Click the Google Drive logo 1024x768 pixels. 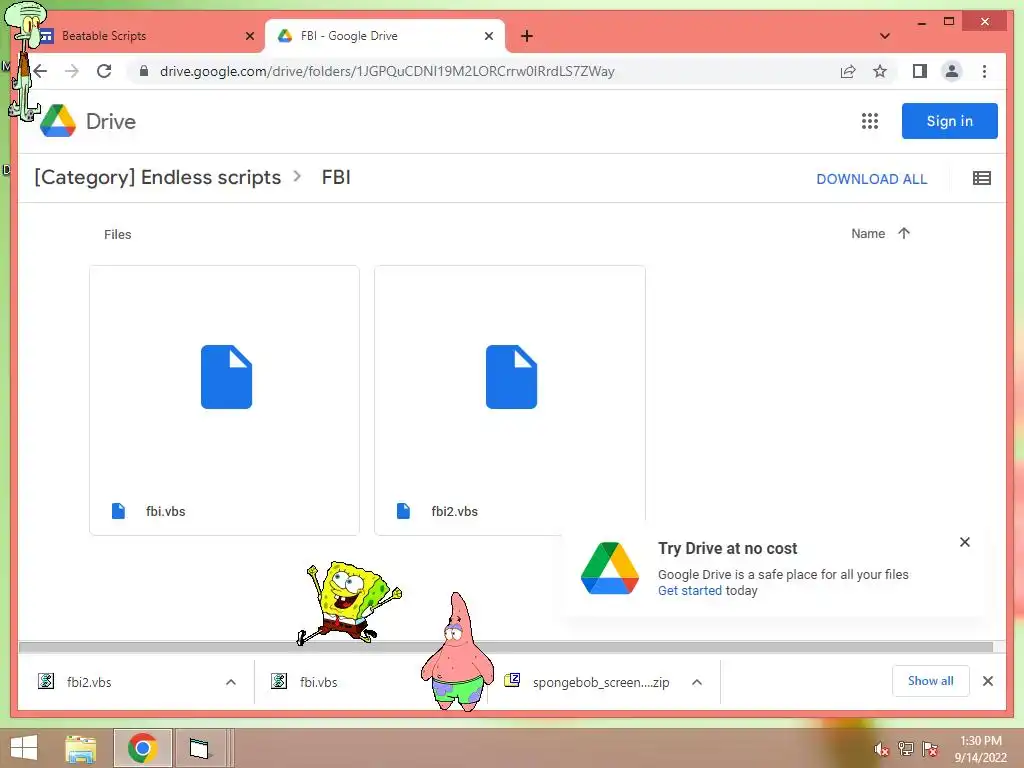57,121
